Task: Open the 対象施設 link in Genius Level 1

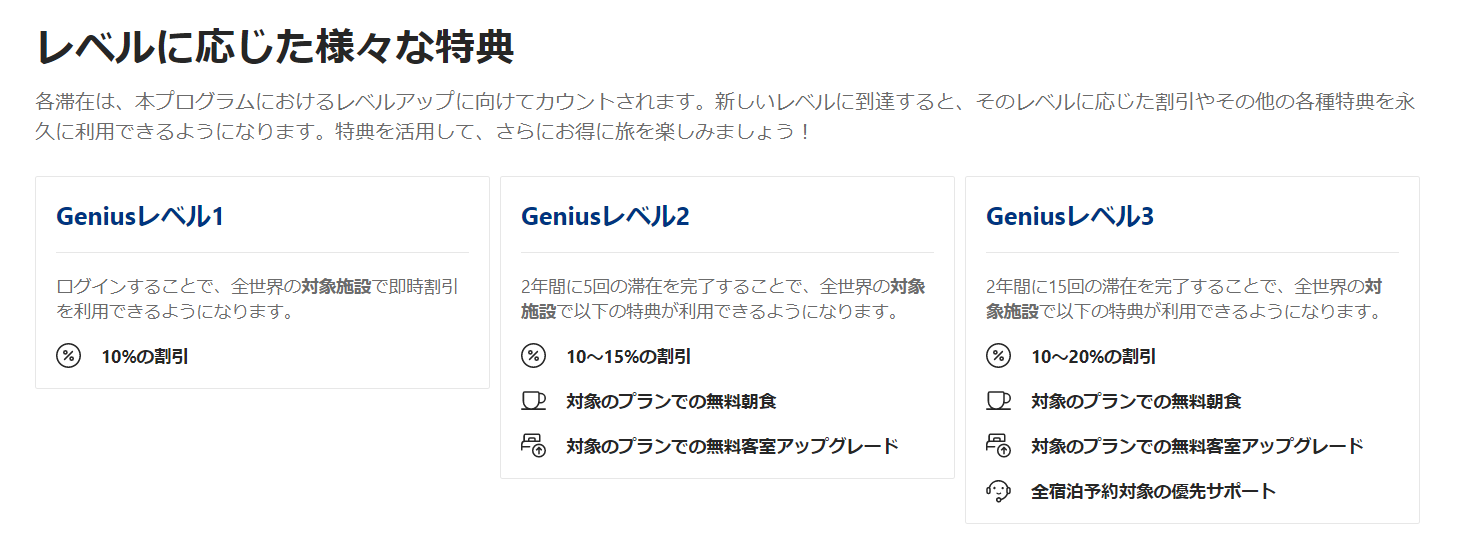Action: (336, 287)
